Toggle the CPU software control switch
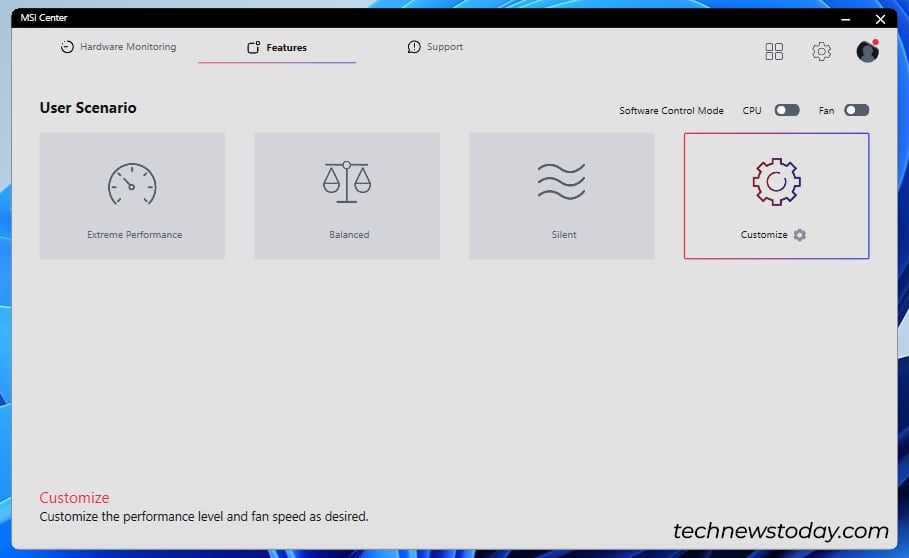The width and height of the screenshot is (909, 558). tap(787, 110)
